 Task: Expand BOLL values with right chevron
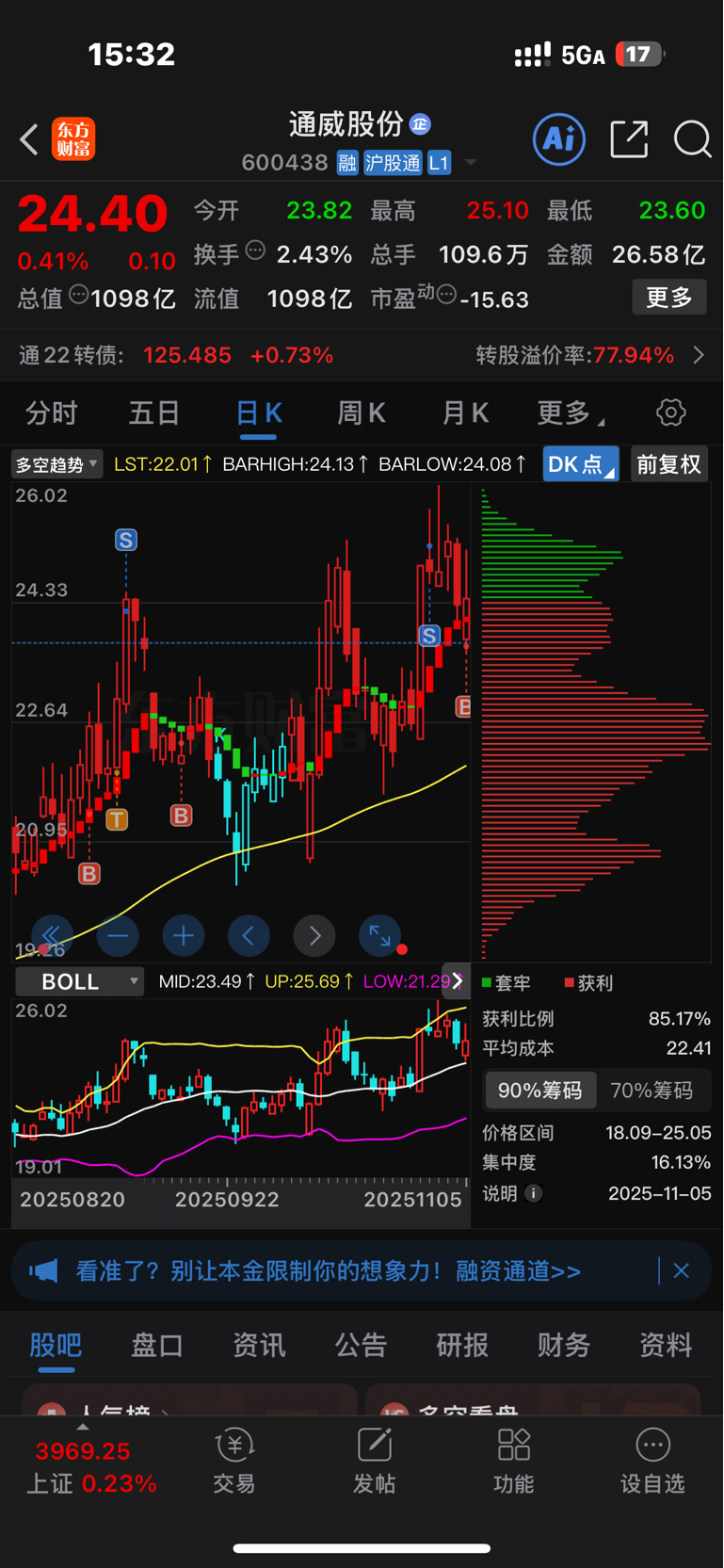coord(458,981)
